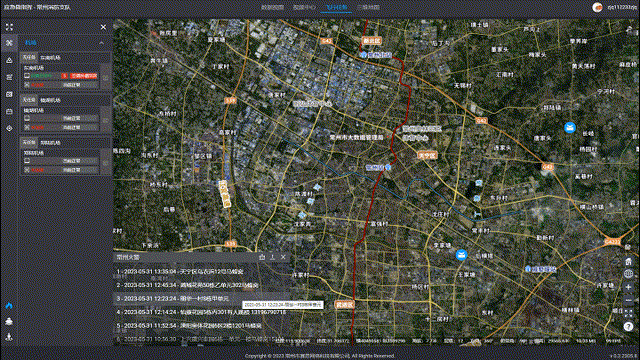This screenshot has width=640, height=360.
Task: Select alarm entry dated 2023-05-31 12:14:24
Action: 201,312
